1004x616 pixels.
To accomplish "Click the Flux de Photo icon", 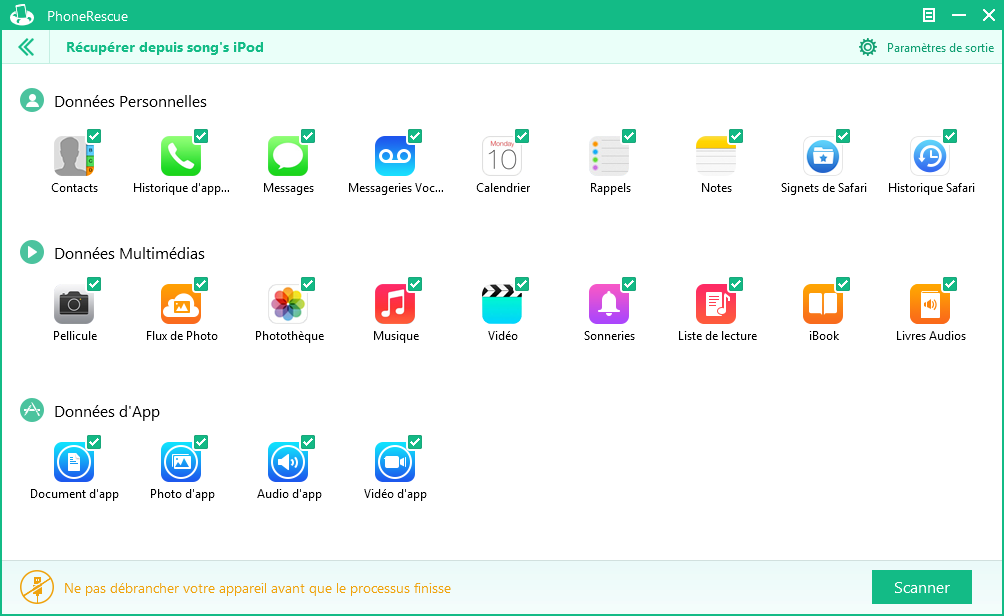I will (x=181, y=304).
